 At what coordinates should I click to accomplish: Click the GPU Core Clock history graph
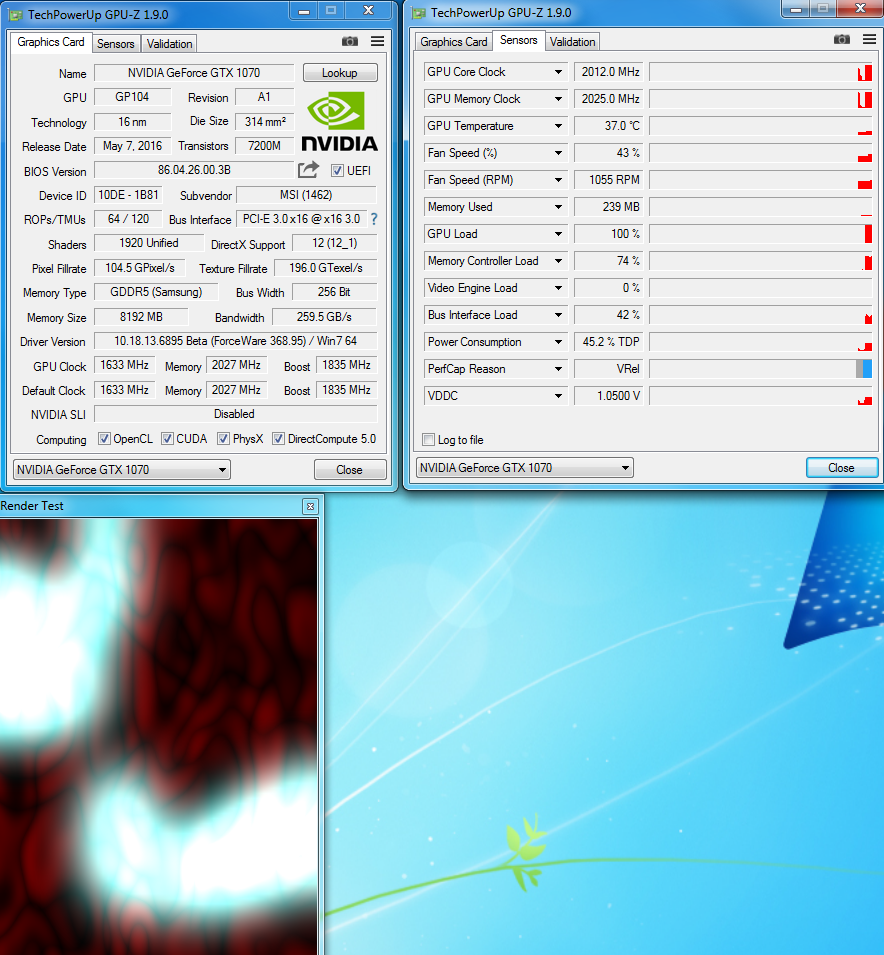coord(761,72)
